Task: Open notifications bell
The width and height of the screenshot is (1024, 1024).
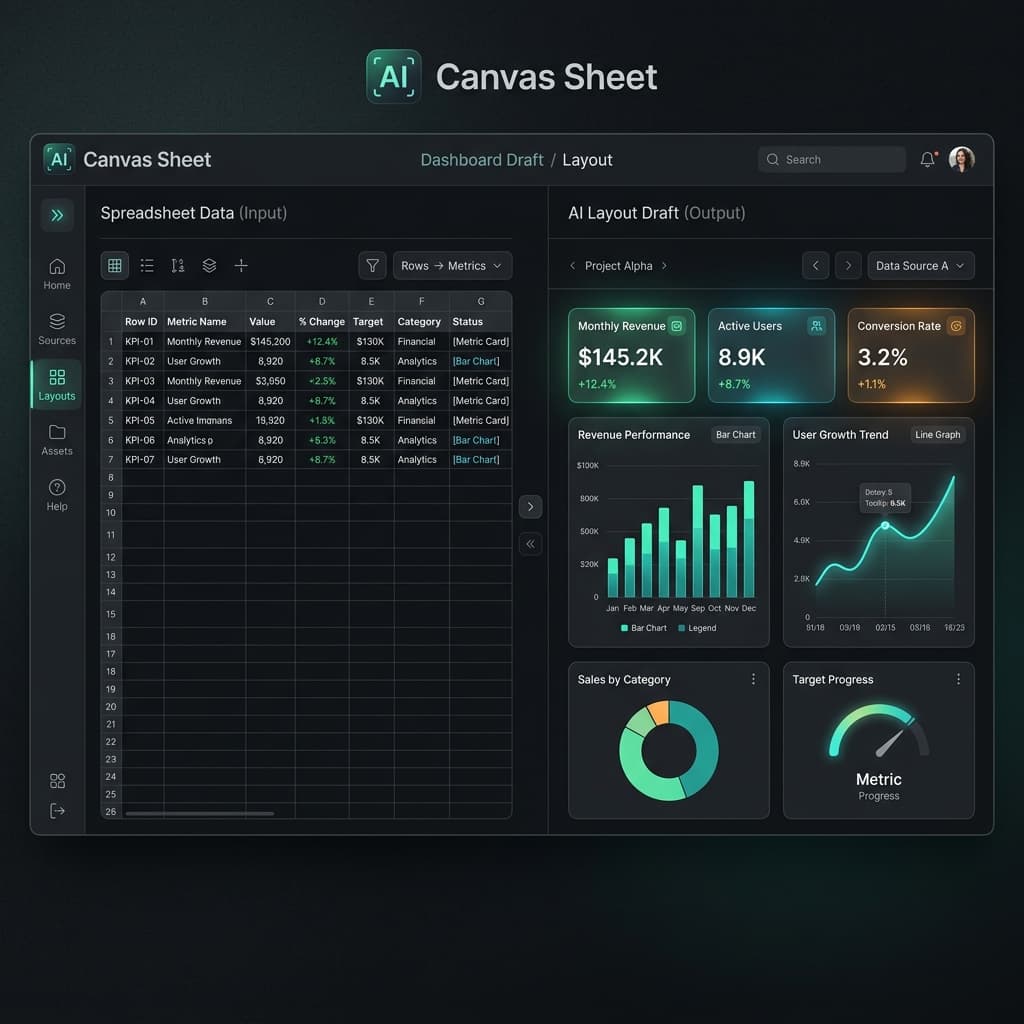Action: tap(927, 159)
